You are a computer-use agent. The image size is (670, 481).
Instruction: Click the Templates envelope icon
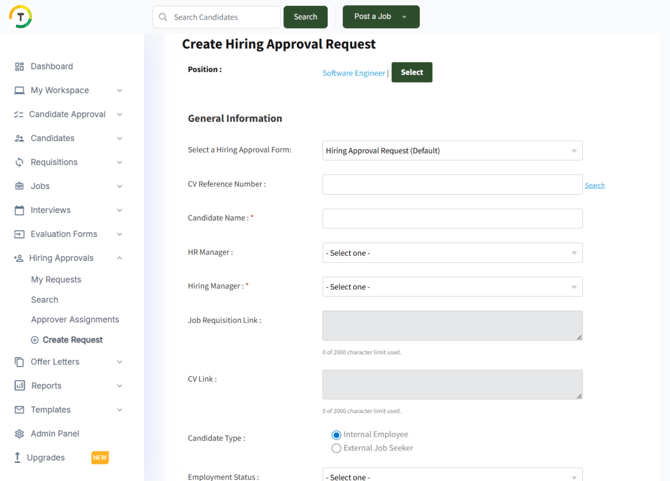click(x=19, y=410)
